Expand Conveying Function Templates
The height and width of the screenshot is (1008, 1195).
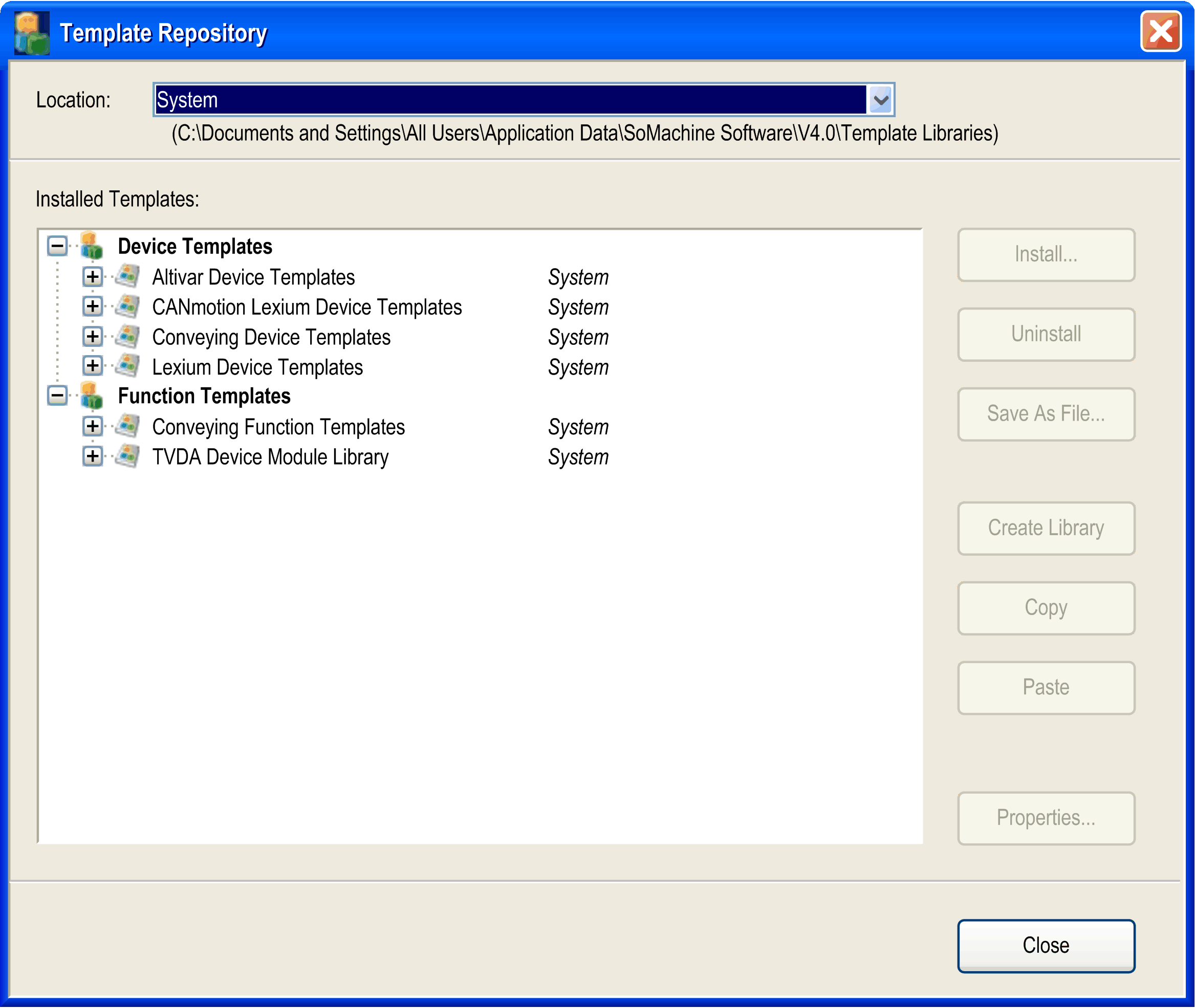coord(93,426)
